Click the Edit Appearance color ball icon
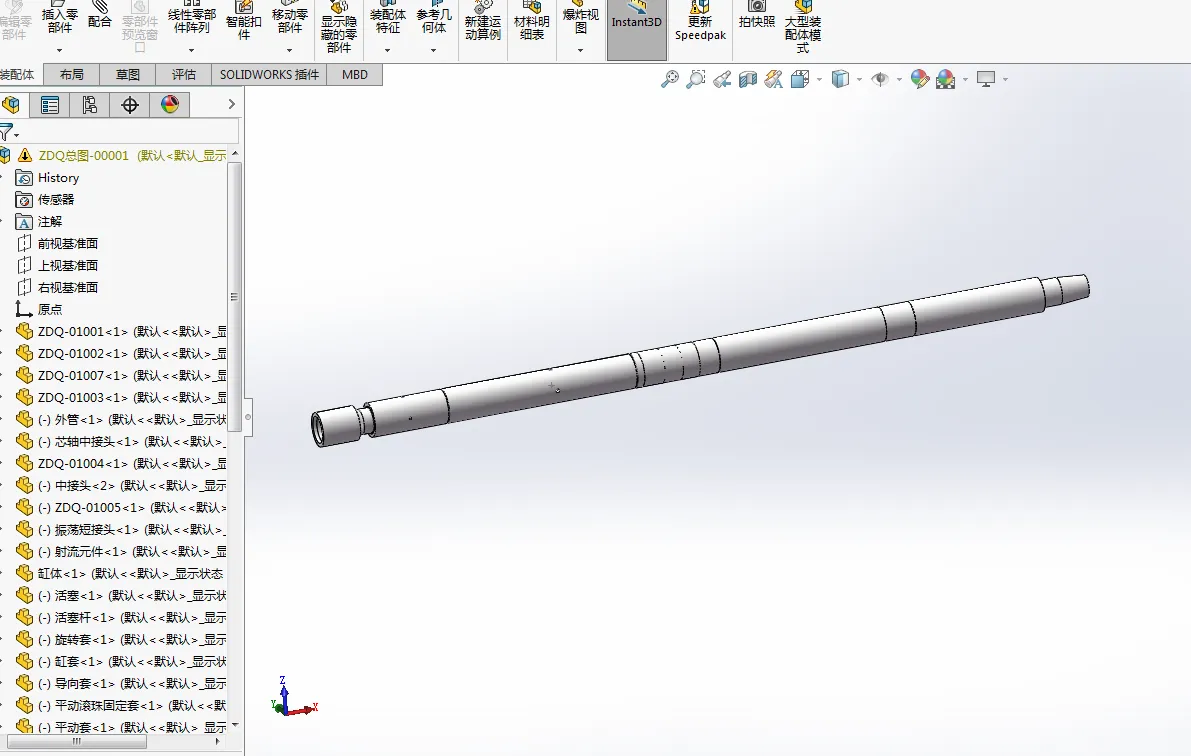This screenshot has height=756, width=1191. [x=920, y=79]
